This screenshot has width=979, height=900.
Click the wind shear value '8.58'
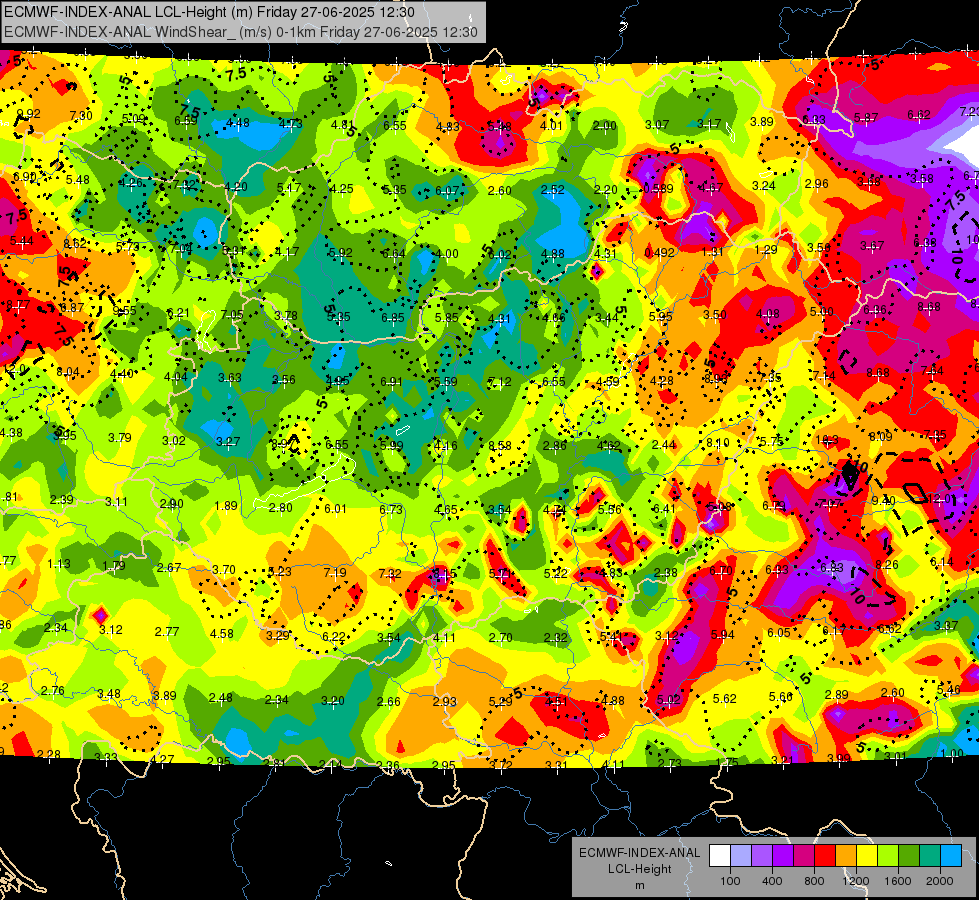(x=499, y=445)
